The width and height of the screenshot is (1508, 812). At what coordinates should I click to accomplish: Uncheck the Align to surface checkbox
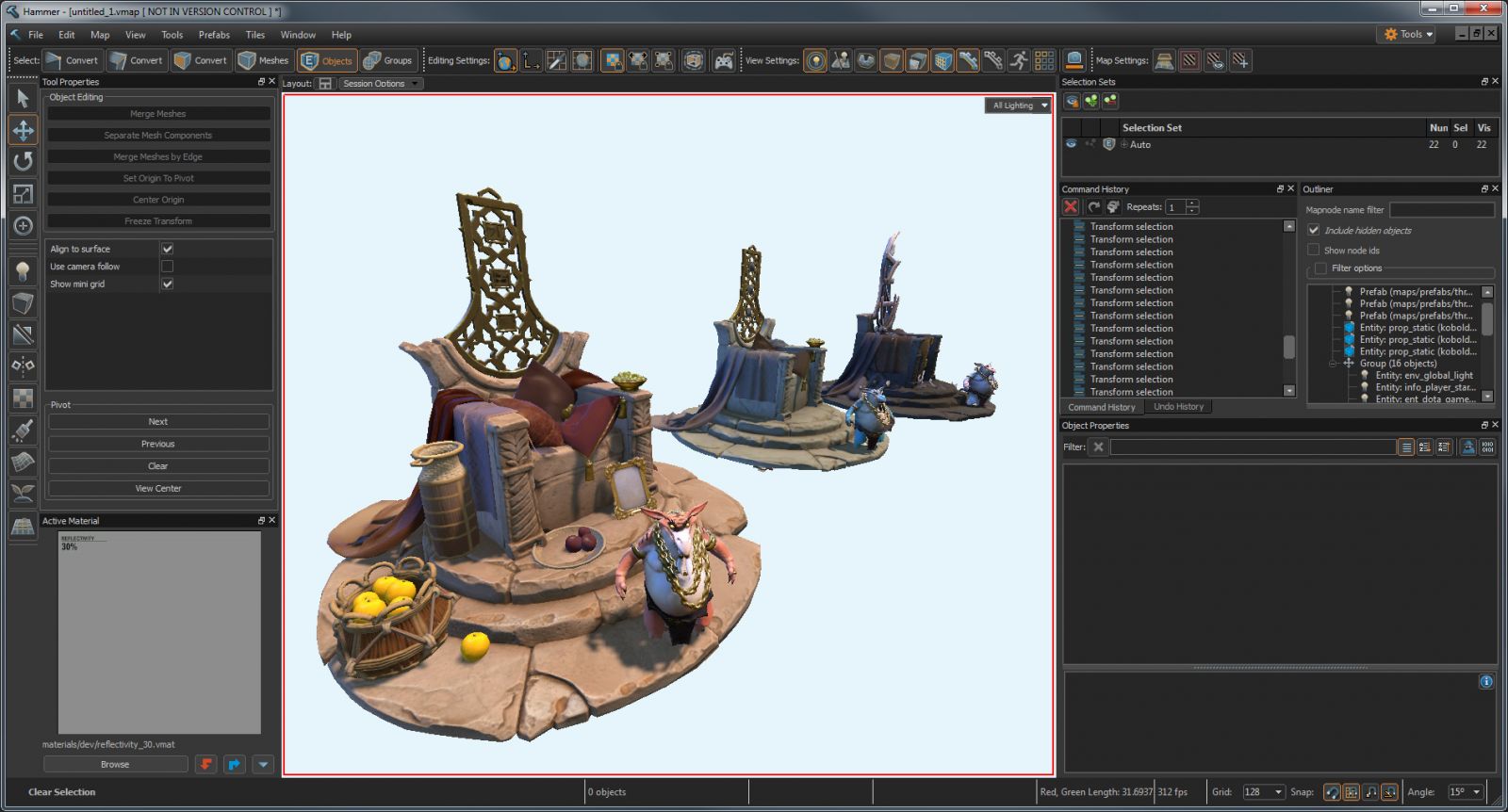(167, 249)
